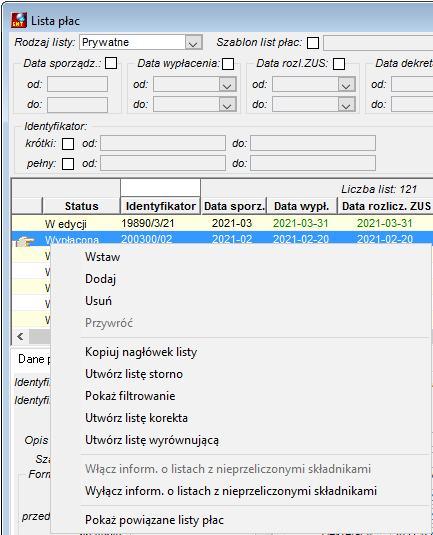Open the Rodzaj listy dropdown
The image size is (433, 535).
pos(193,43)
